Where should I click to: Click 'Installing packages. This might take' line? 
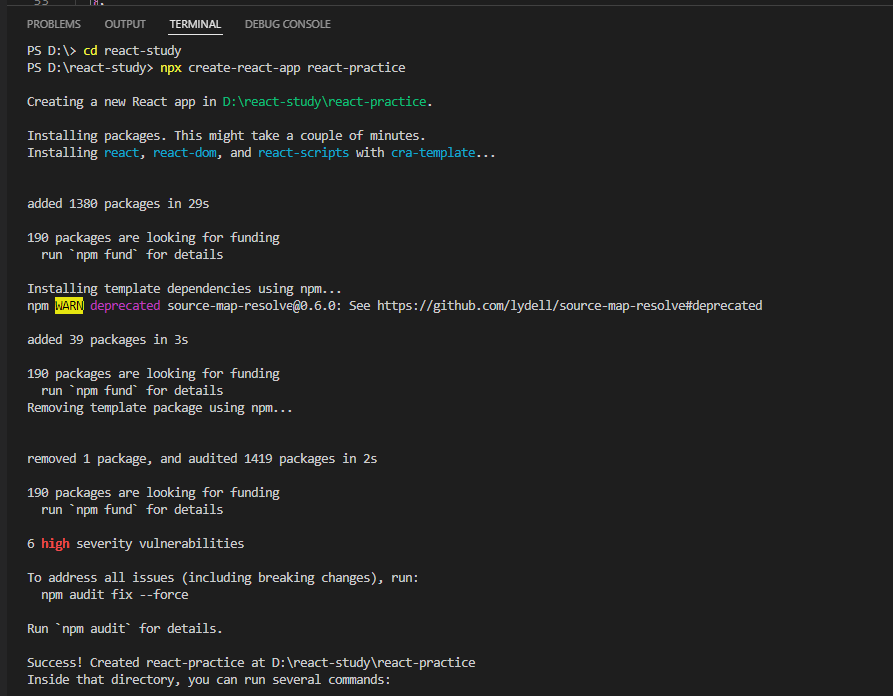pos(226,136)
